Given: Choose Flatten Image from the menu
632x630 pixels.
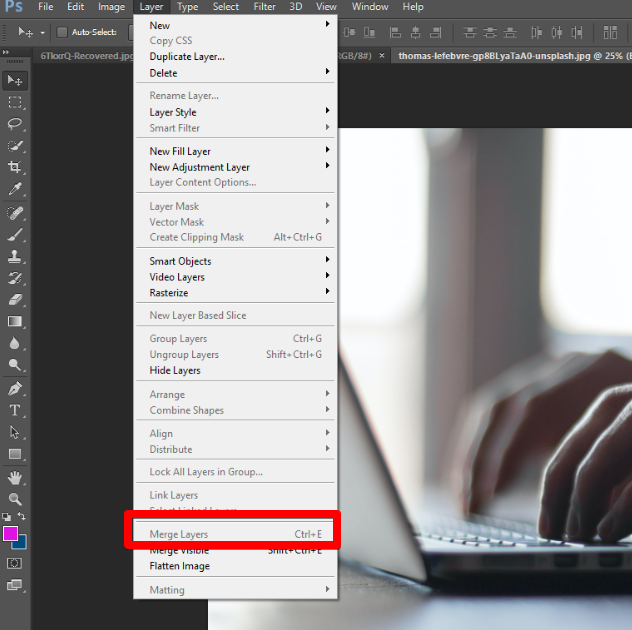Looking at the screenshot, I should point(180,566).
